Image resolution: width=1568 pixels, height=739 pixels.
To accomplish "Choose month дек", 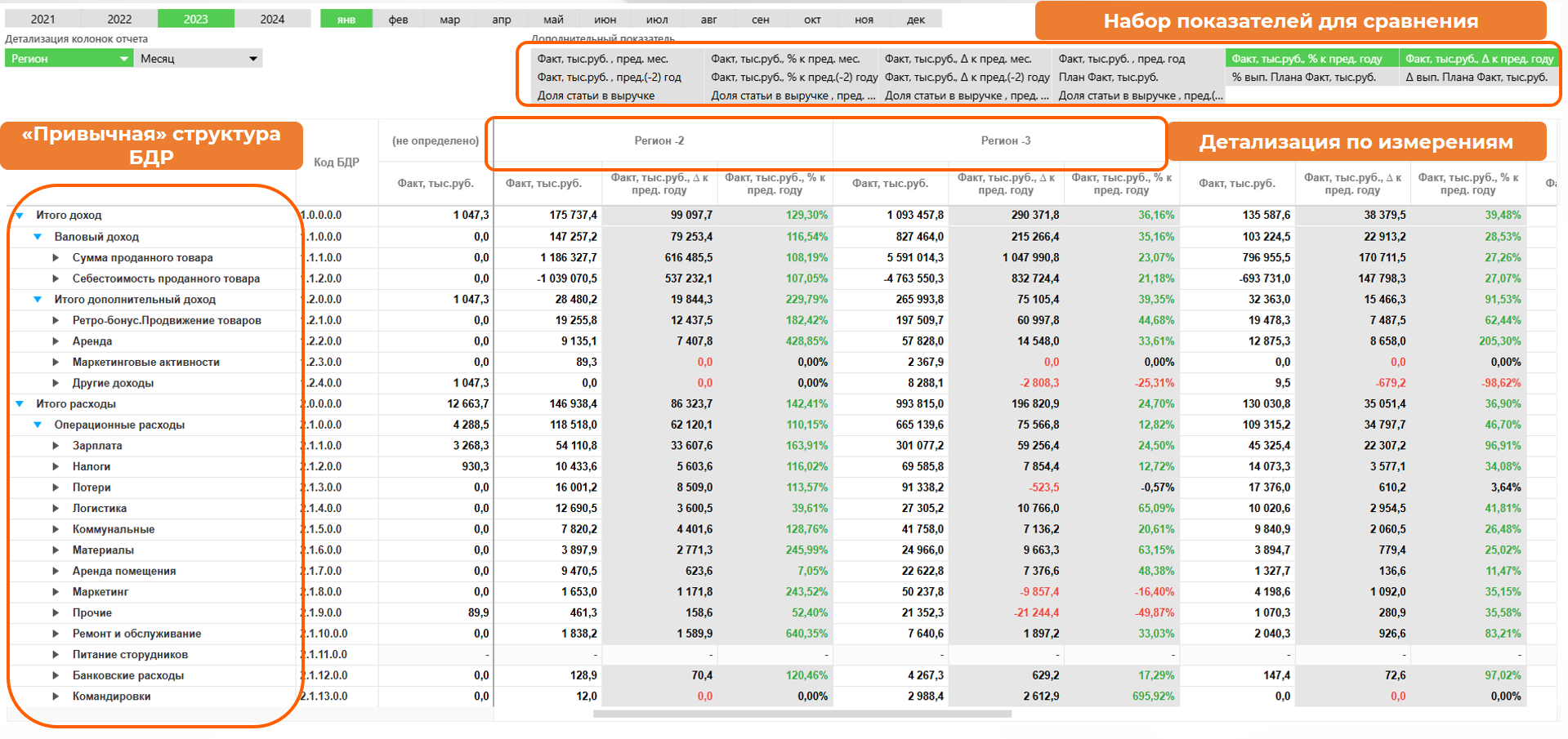I will coord(916,19).
